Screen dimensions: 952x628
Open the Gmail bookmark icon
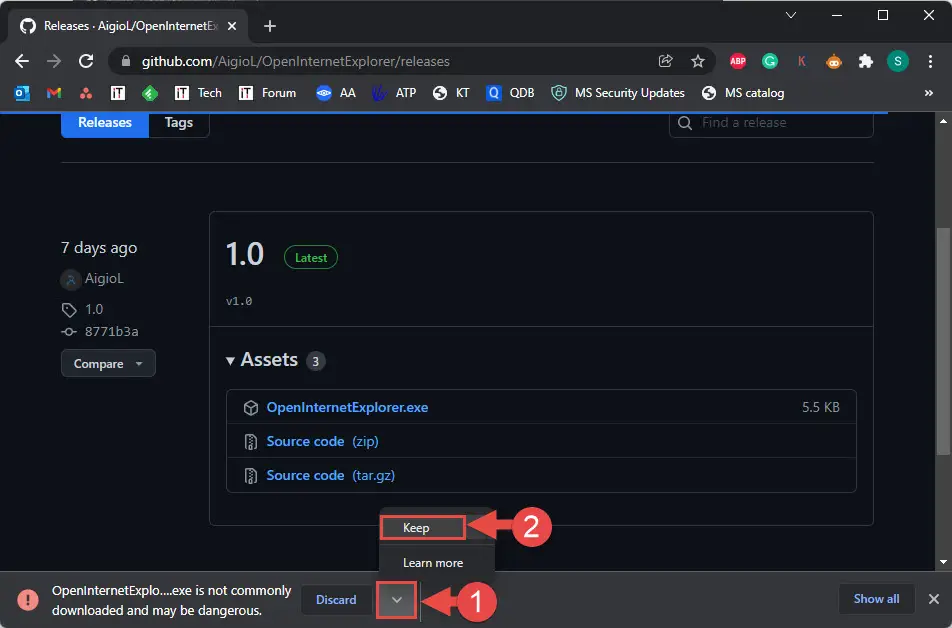[x=54, y=93]
